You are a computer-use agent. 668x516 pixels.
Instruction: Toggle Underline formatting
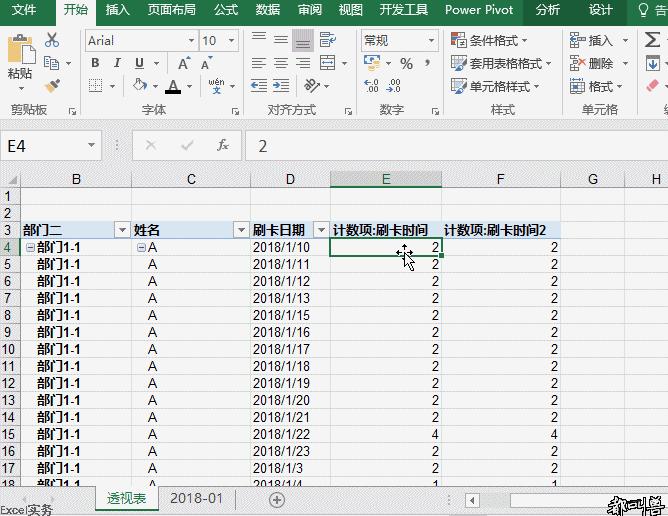[139, 63]
